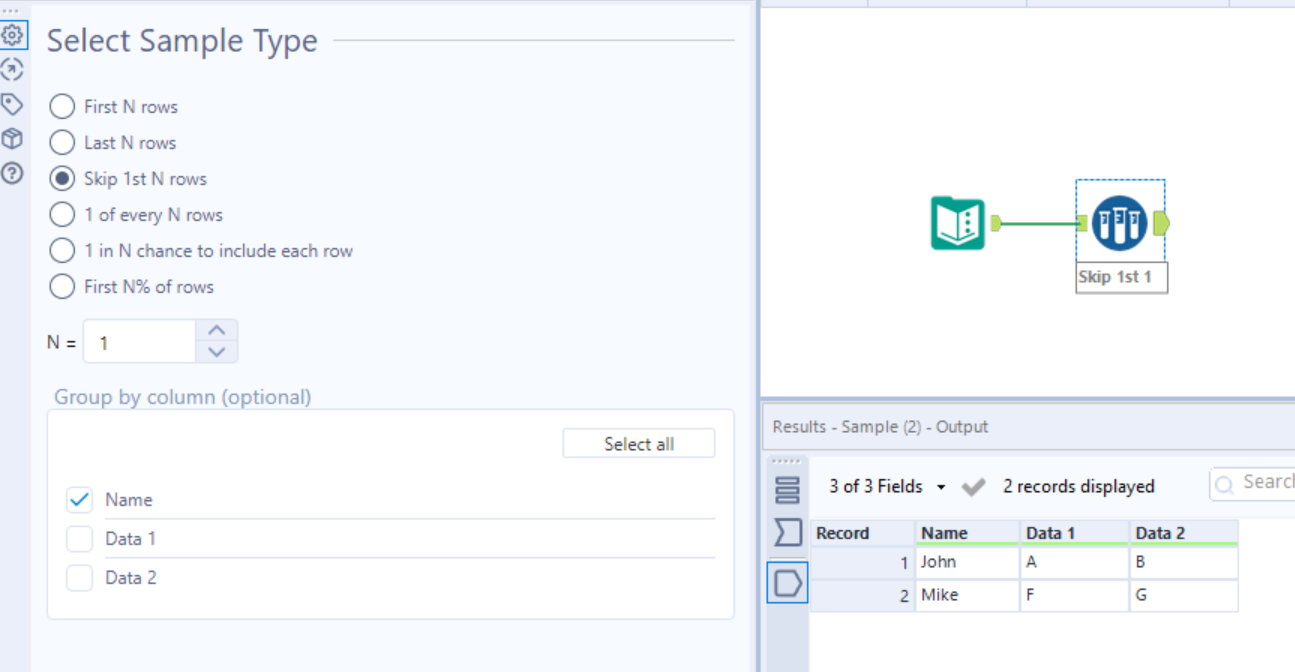This screenshot has height=672, width=1295.
Task: Select the Sample tool on the canvas
Action: (x=1120, y=223)
